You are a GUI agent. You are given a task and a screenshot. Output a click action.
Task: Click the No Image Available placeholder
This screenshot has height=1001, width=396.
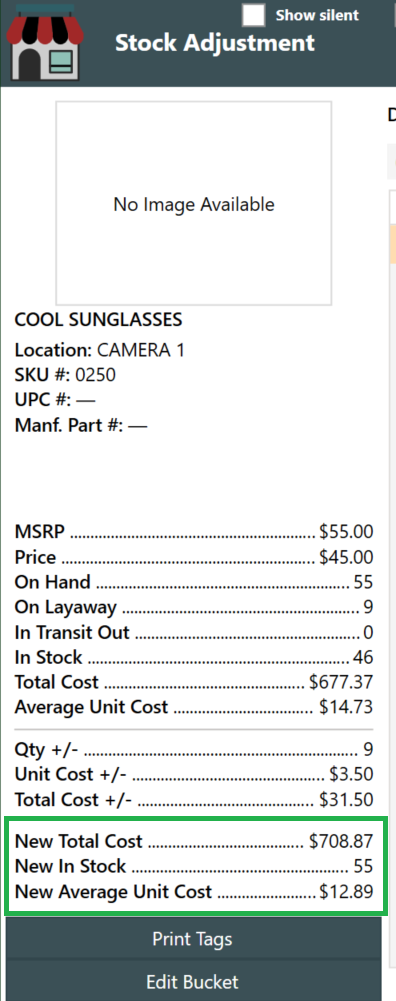click(x=194, y=203)
